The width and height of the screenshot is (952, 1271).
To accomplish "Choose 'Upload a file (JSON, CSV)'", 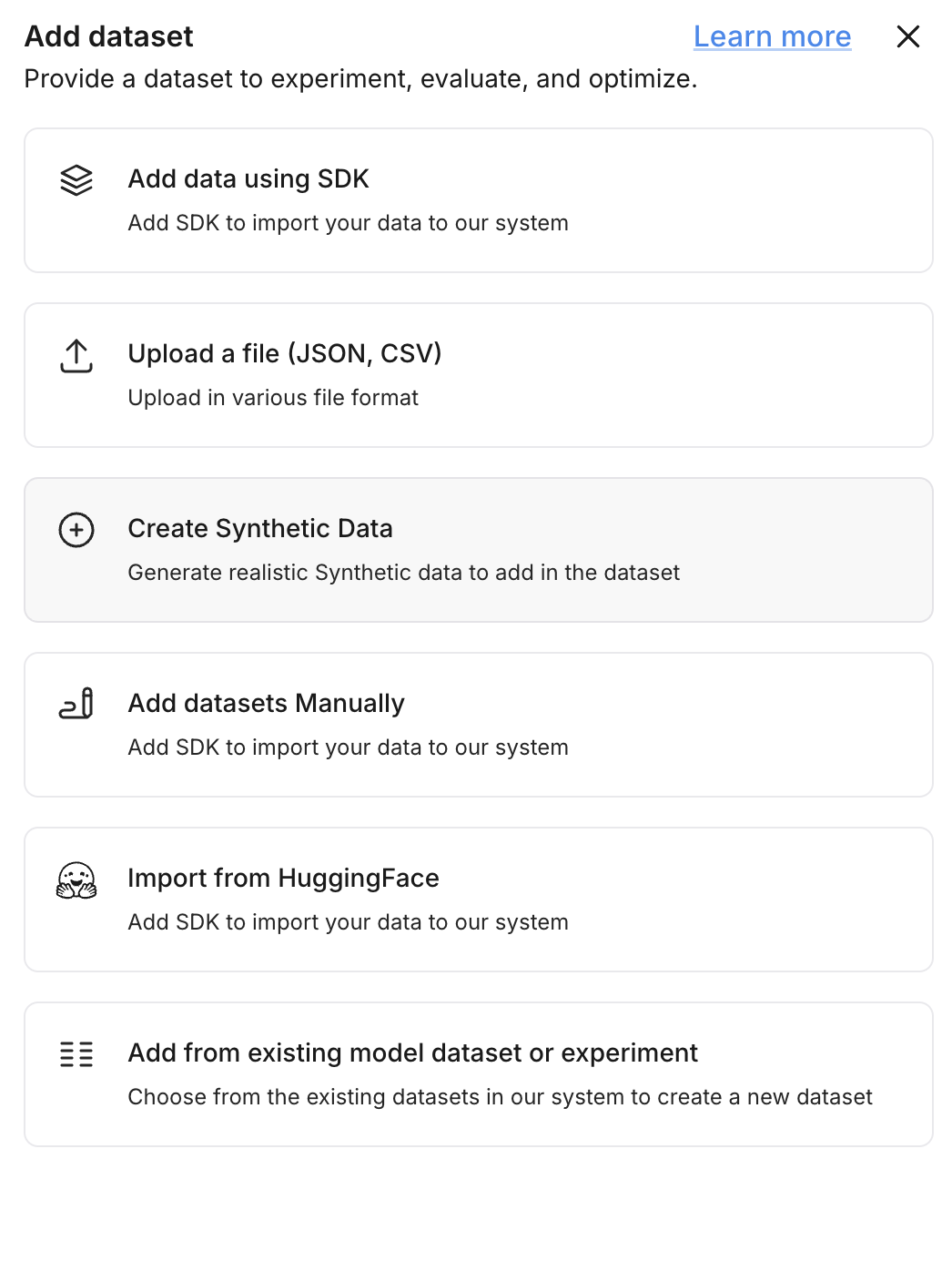I will click(284, 353).
